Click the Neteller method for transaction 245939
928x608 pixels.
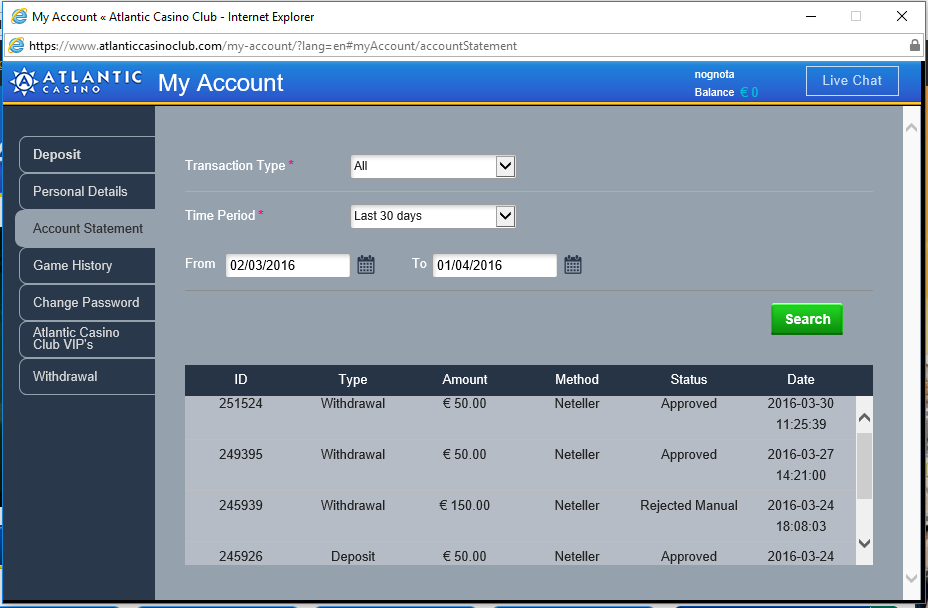tap(577, 506)
